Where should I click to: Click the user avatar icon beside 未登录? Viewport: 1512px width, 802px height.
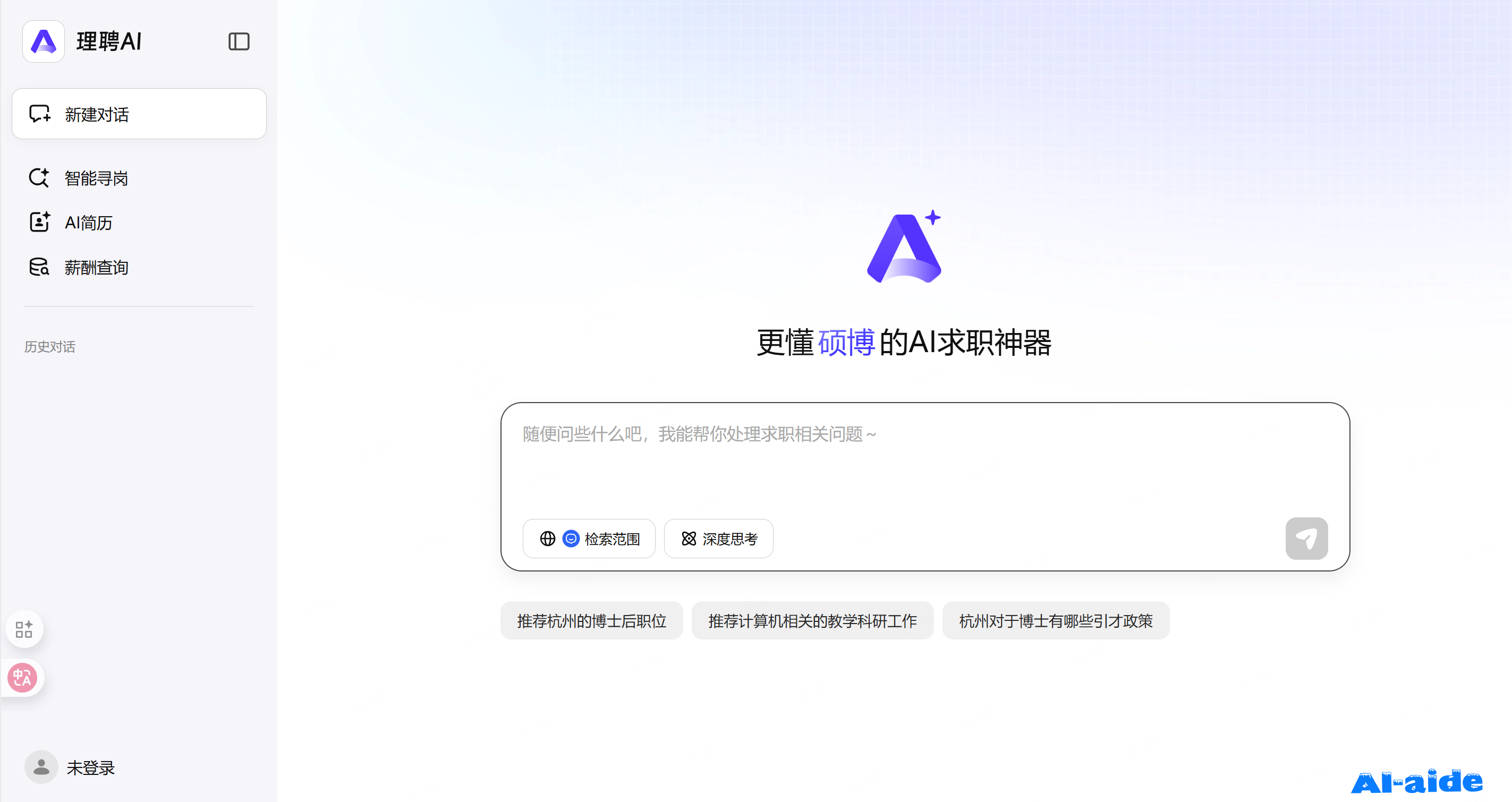click(40, 767)
